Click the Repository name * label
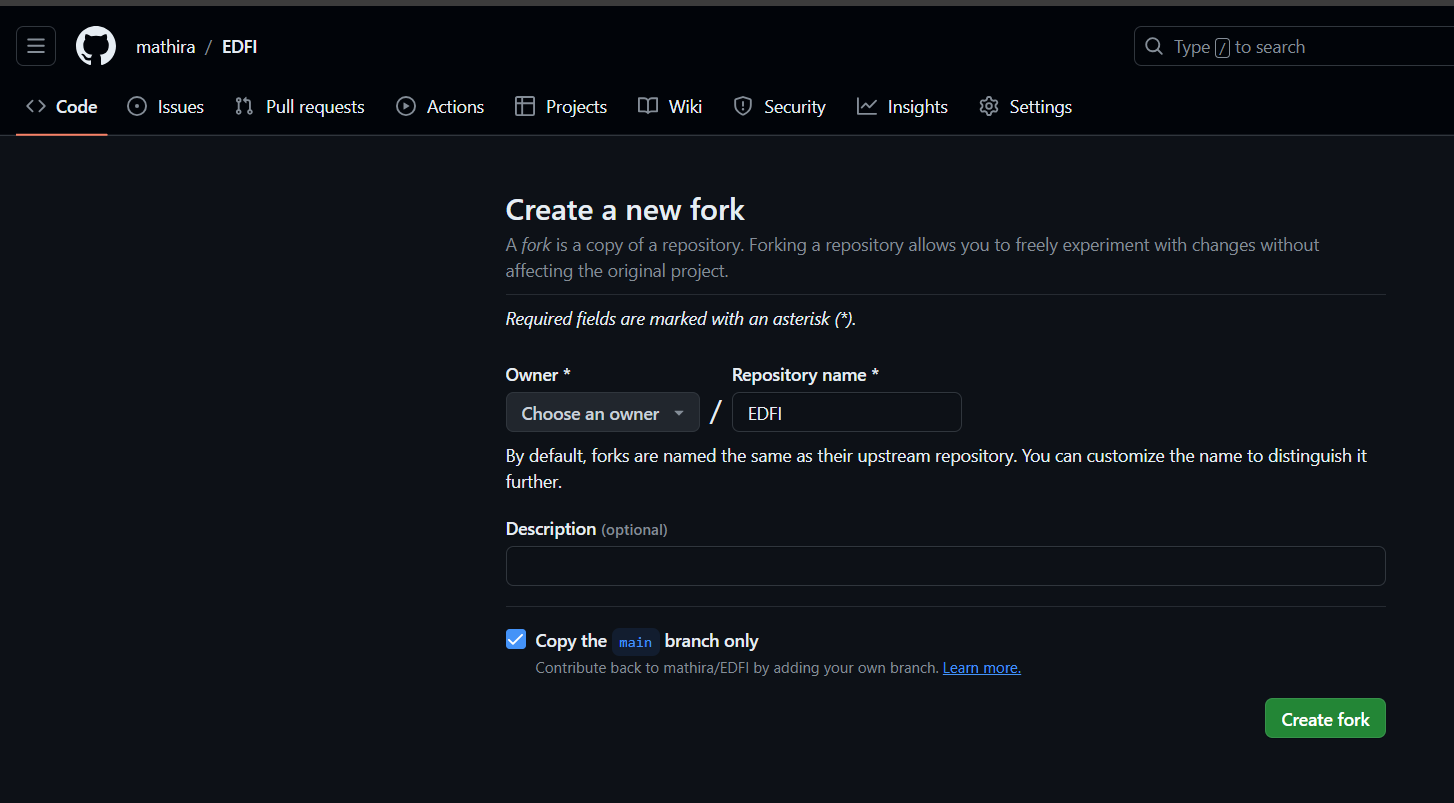 click(x=806, y=375)
